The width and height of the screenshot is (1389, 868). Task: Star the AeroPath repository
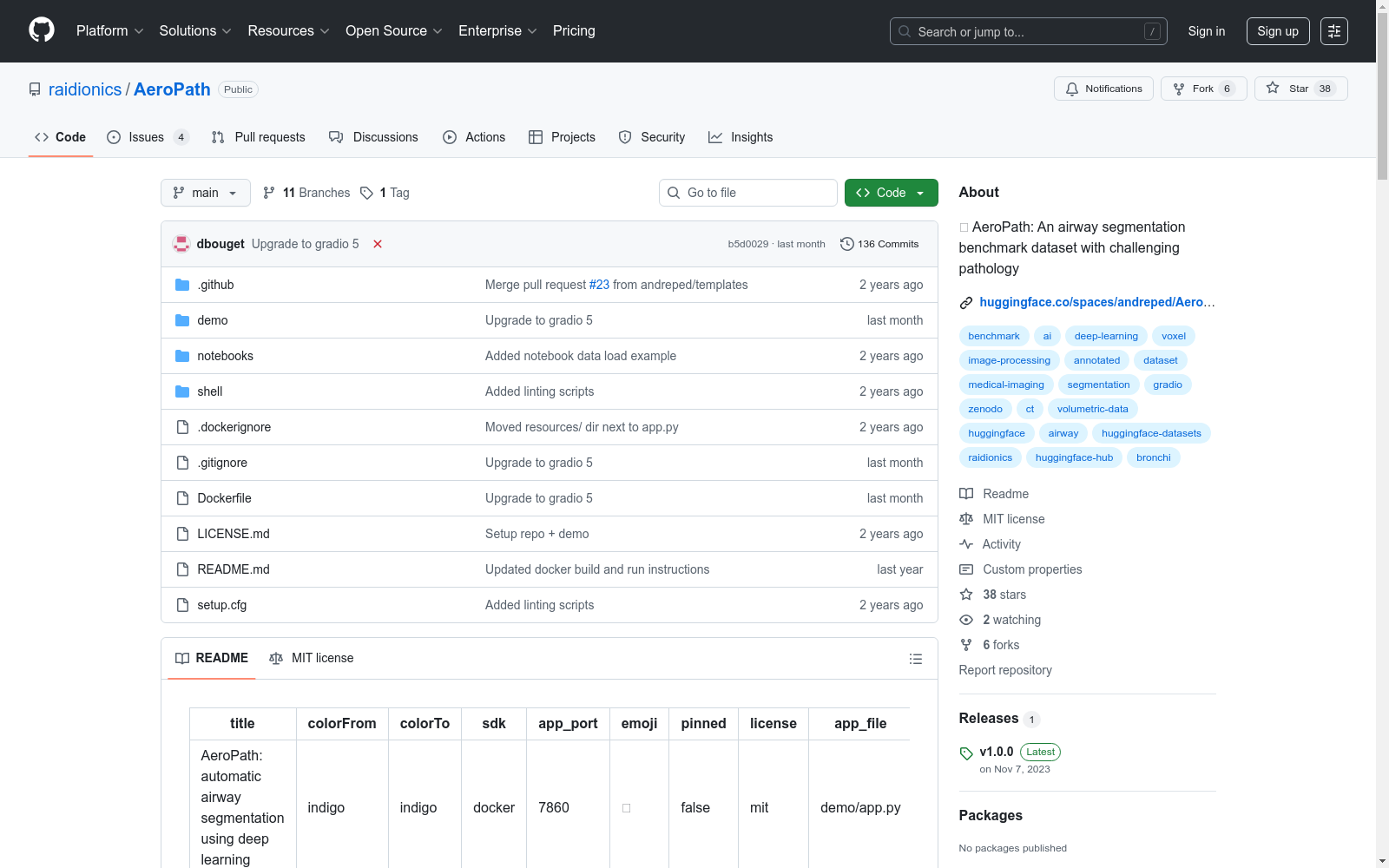pyautogui.click(x=1301, y=89)
